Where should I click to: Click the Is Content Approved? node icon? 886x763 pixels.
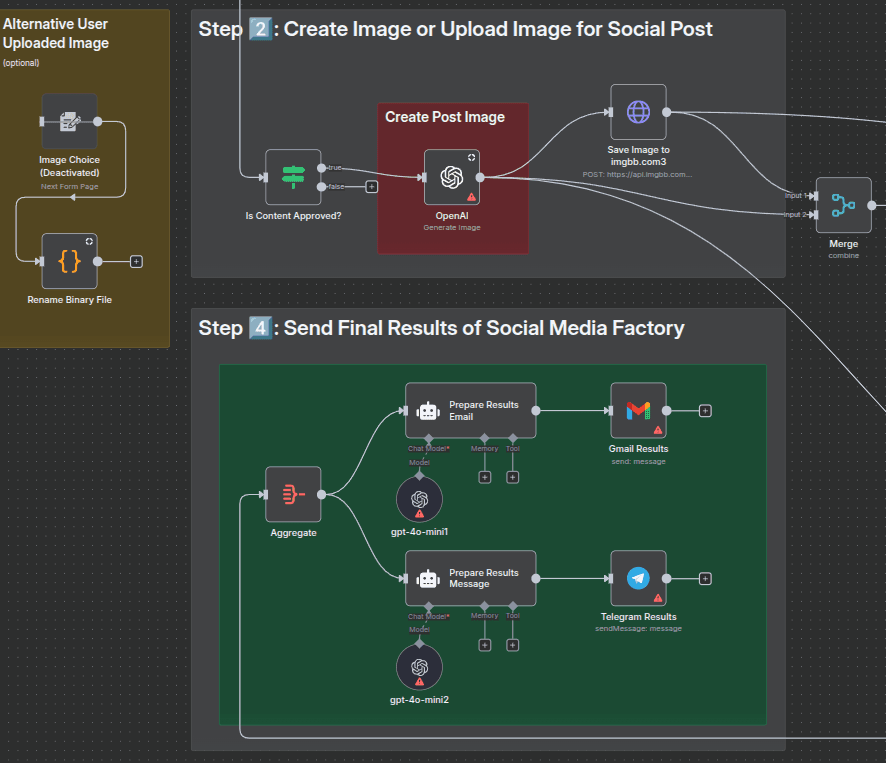click(293, 177)
